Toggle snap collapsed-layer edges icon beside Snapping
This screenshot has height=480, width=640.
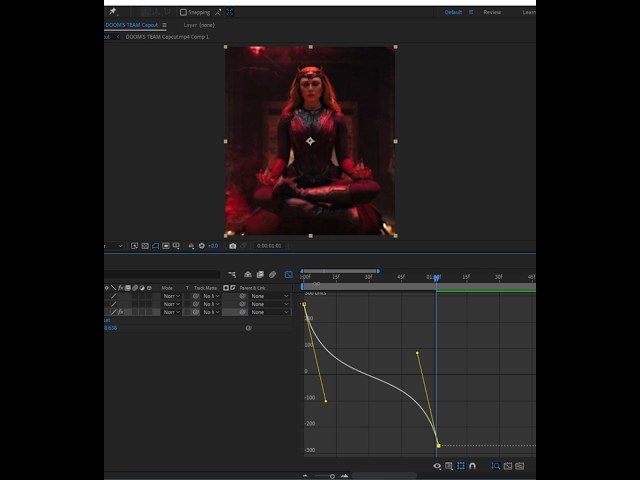218,12
